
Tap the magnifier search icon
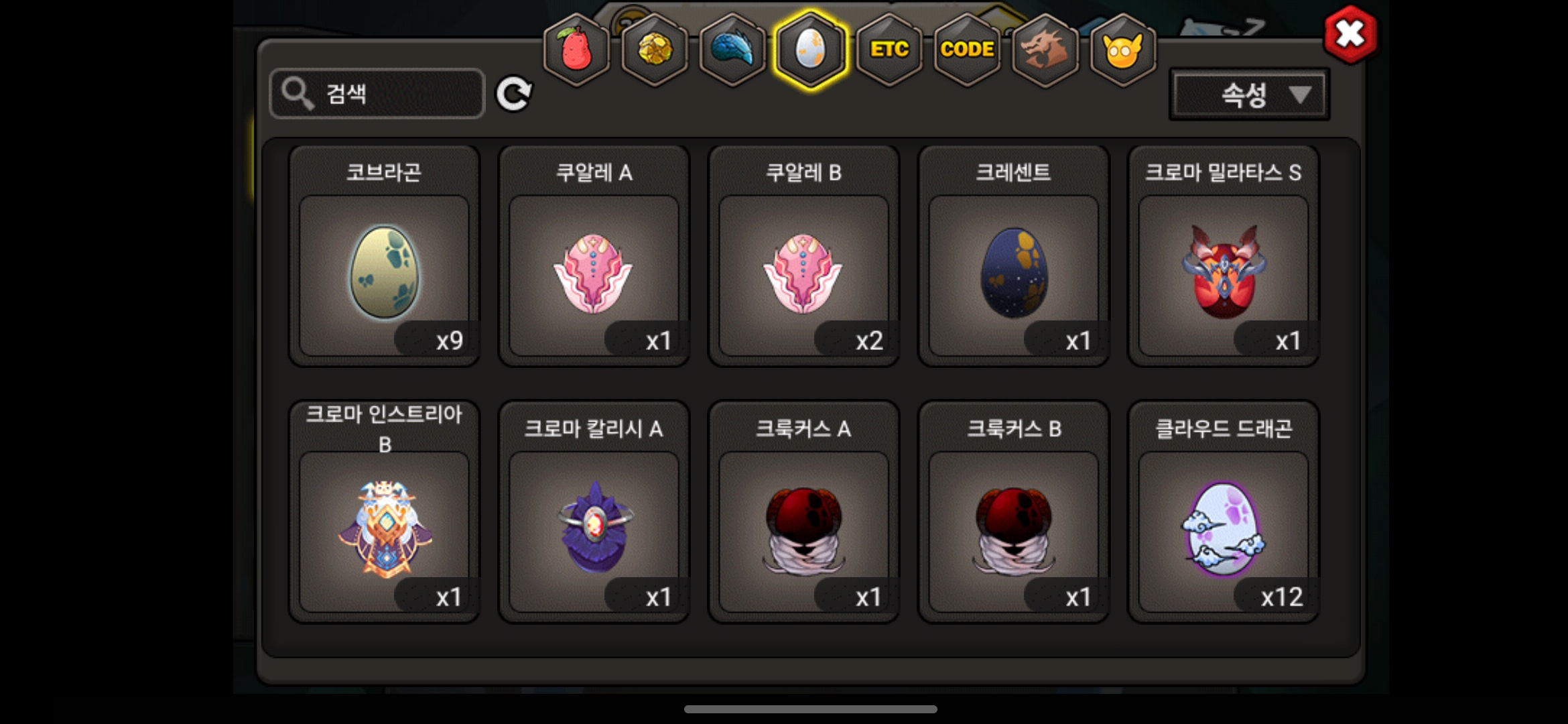[298, 93]
